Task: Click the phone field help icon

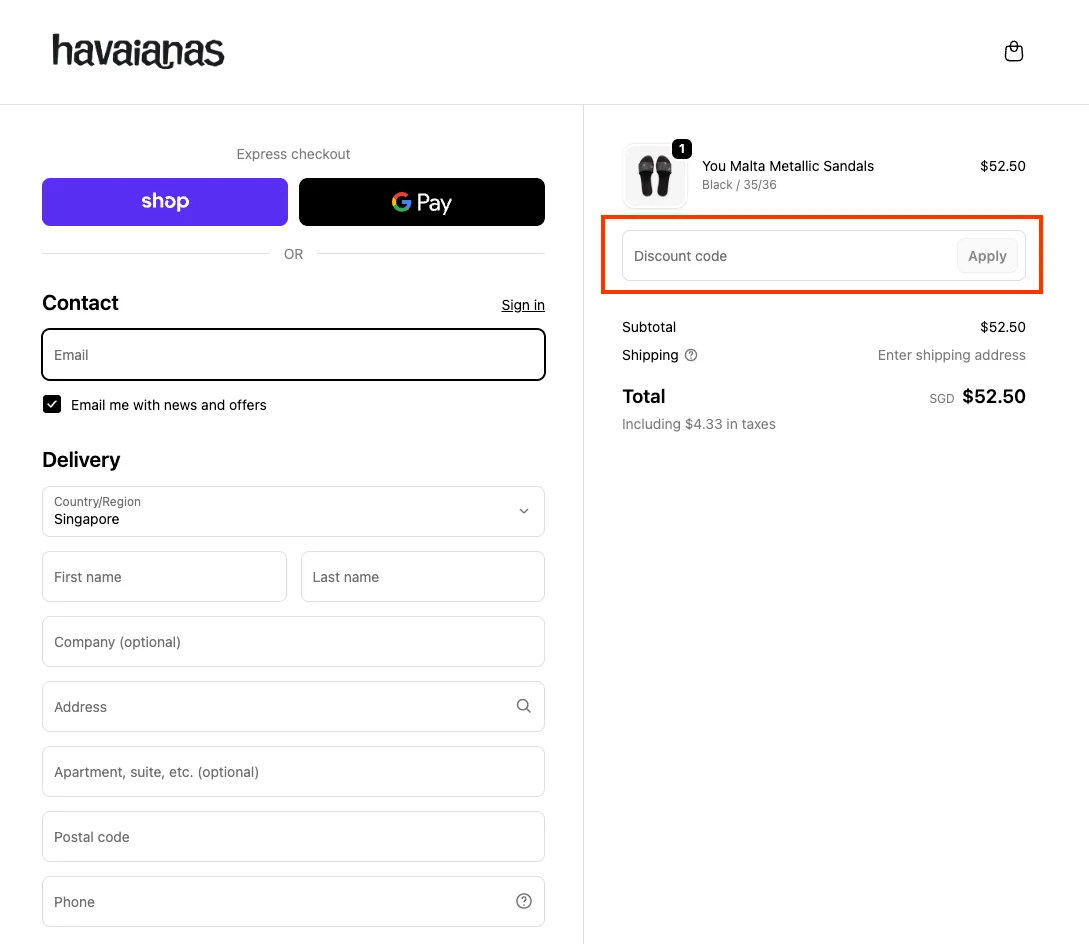Action: click(x=524, y=901)
